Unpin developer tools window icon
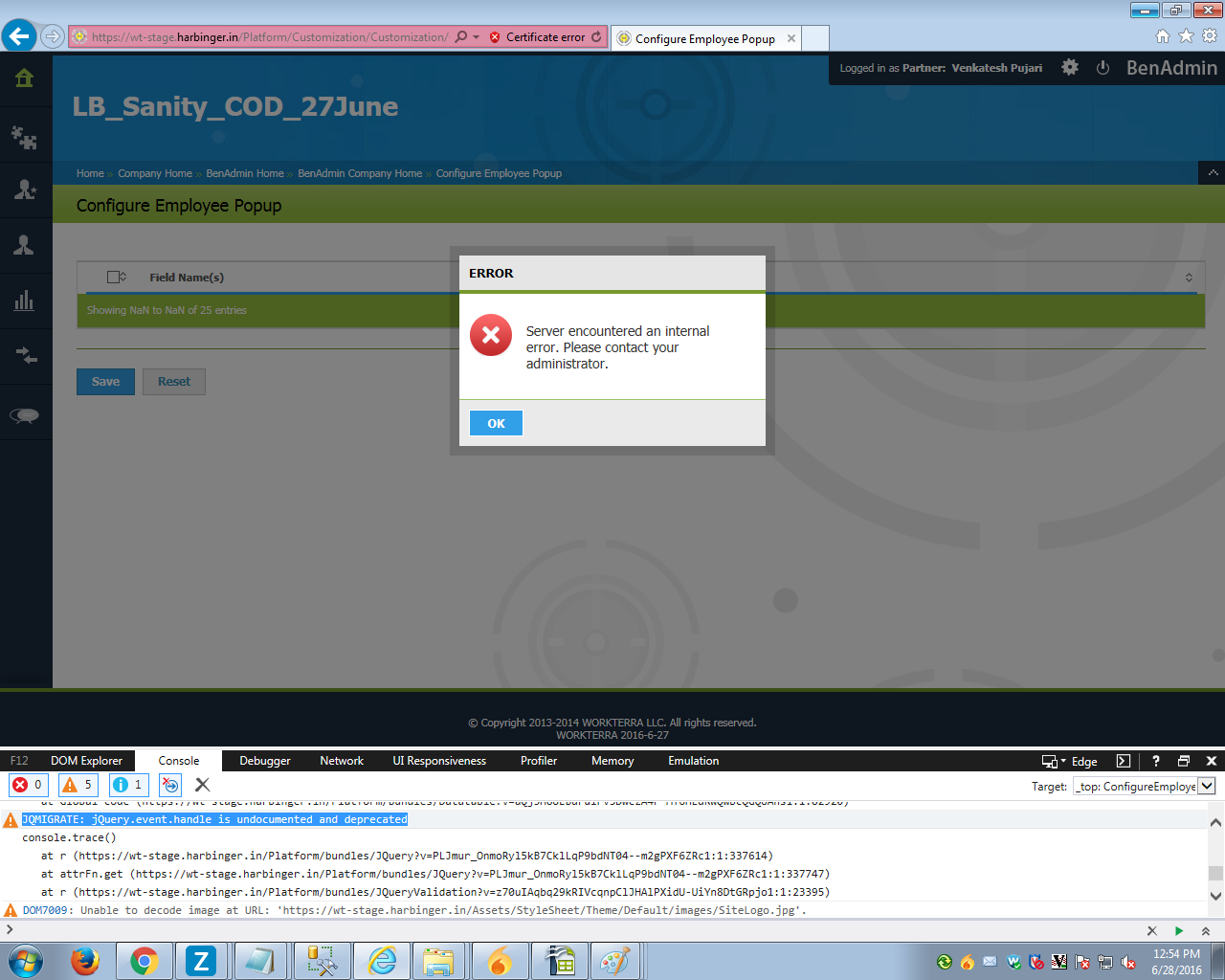 (1184, 761)
